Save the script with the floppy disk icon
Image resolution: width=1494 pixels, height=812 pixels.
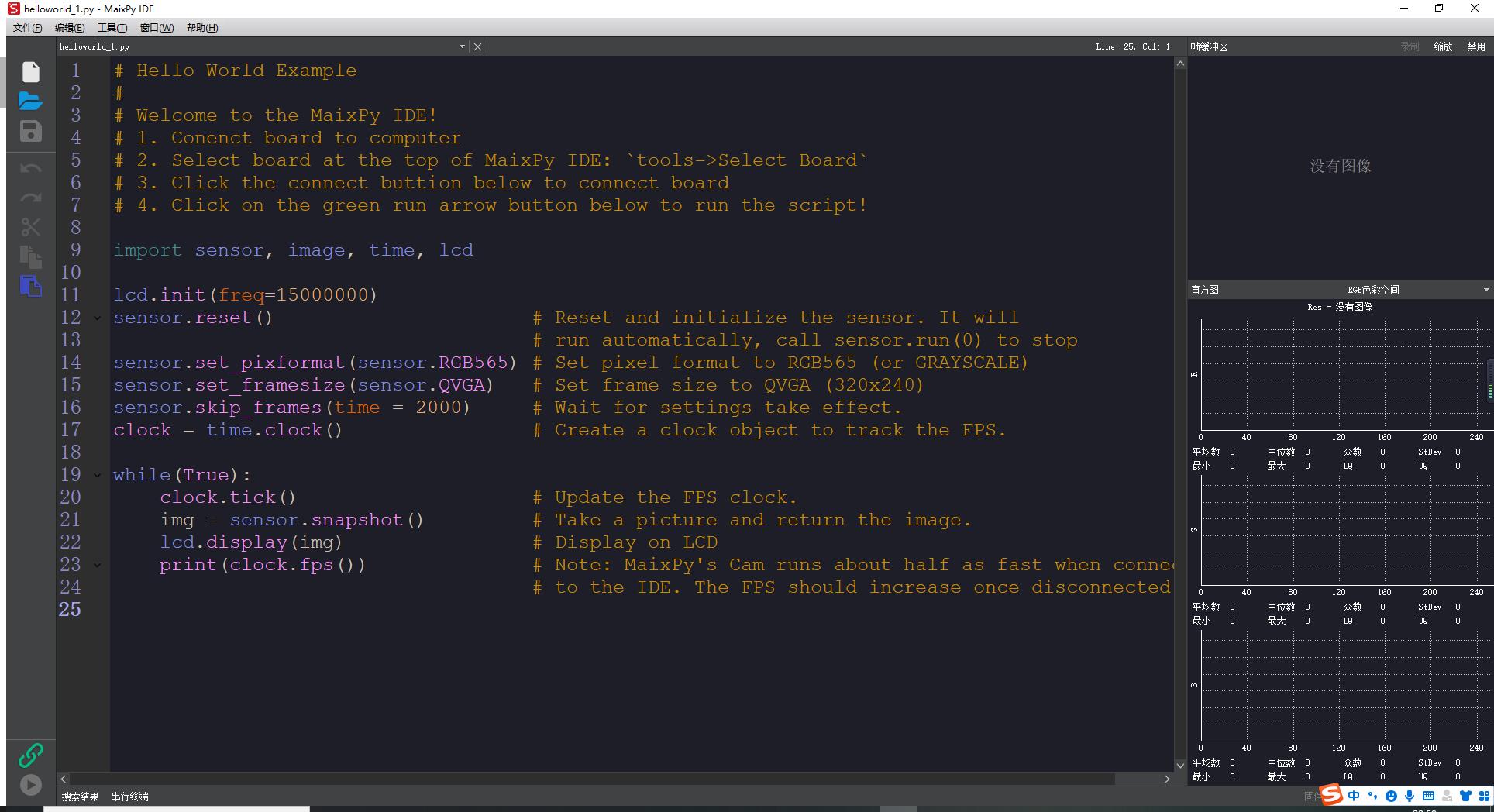click(31, 131)
